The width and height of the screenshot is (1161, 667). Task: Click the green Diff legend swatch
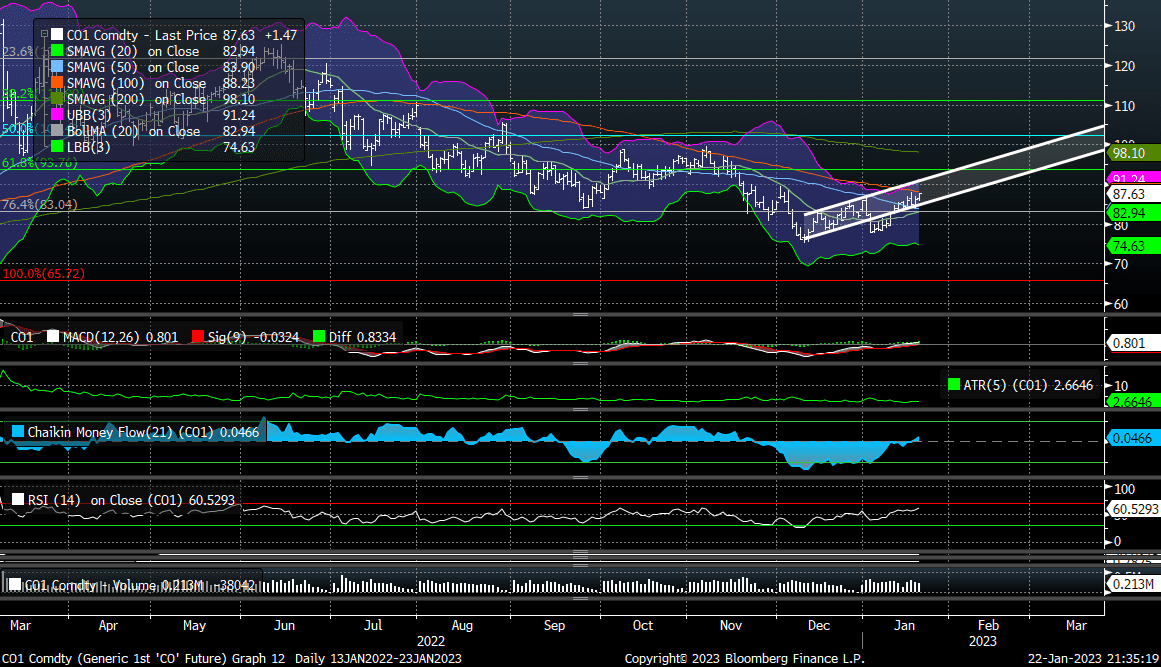coord(318,337)
